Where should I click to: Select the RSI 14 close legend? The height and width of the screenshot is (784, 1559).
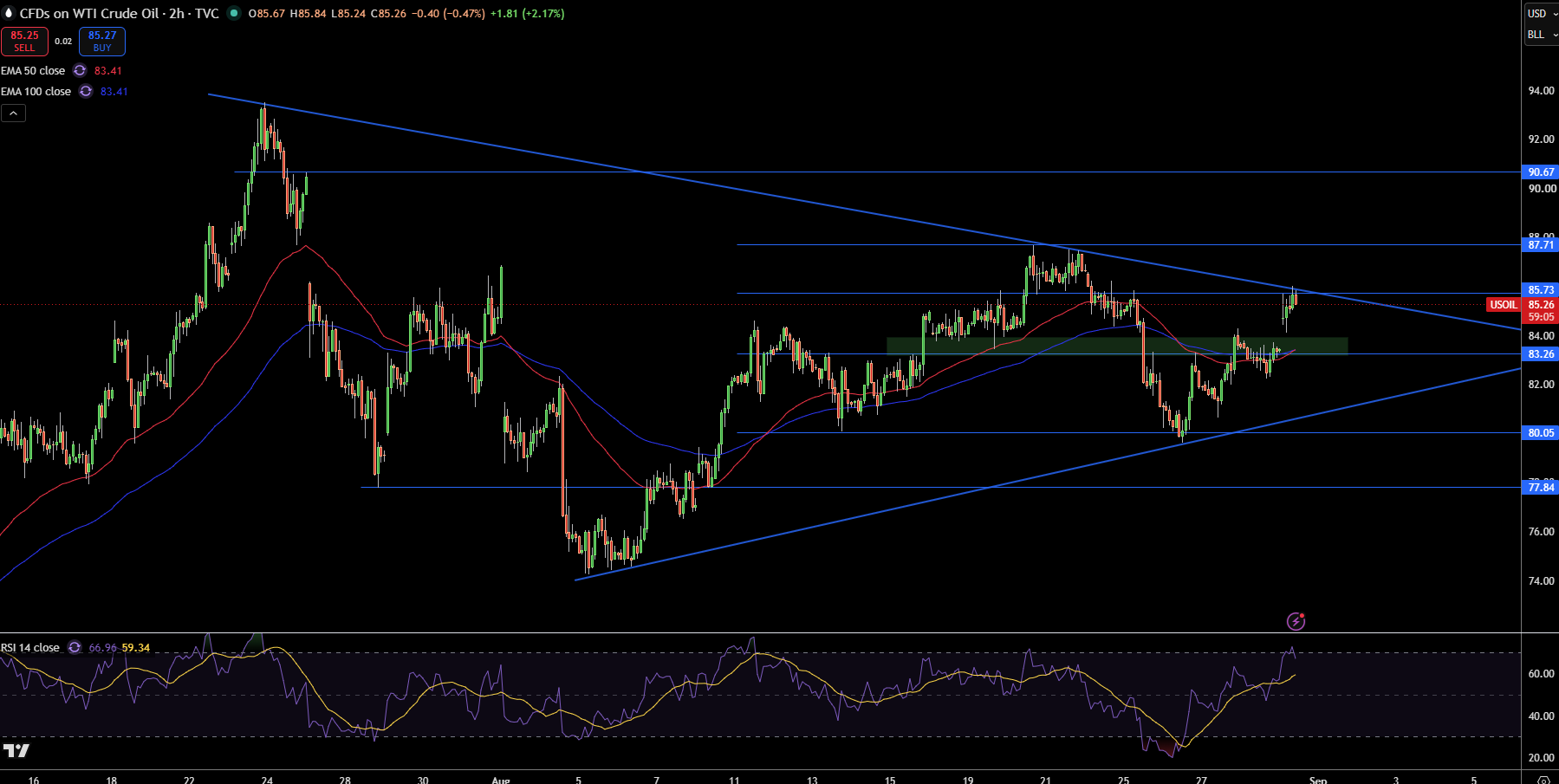30,647
